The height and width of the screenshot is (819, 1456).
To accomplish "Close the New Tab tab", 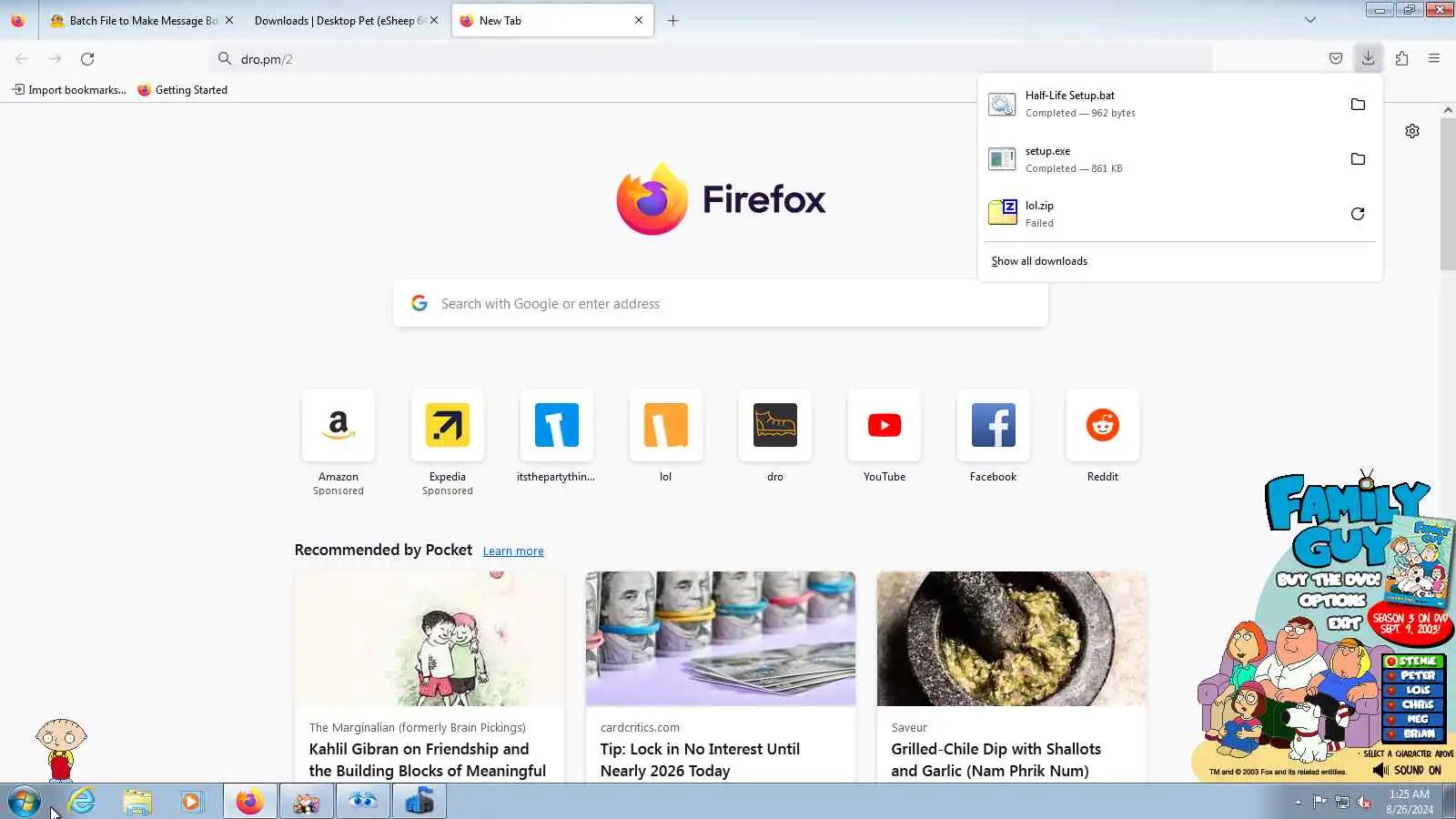I will point(639,20).
